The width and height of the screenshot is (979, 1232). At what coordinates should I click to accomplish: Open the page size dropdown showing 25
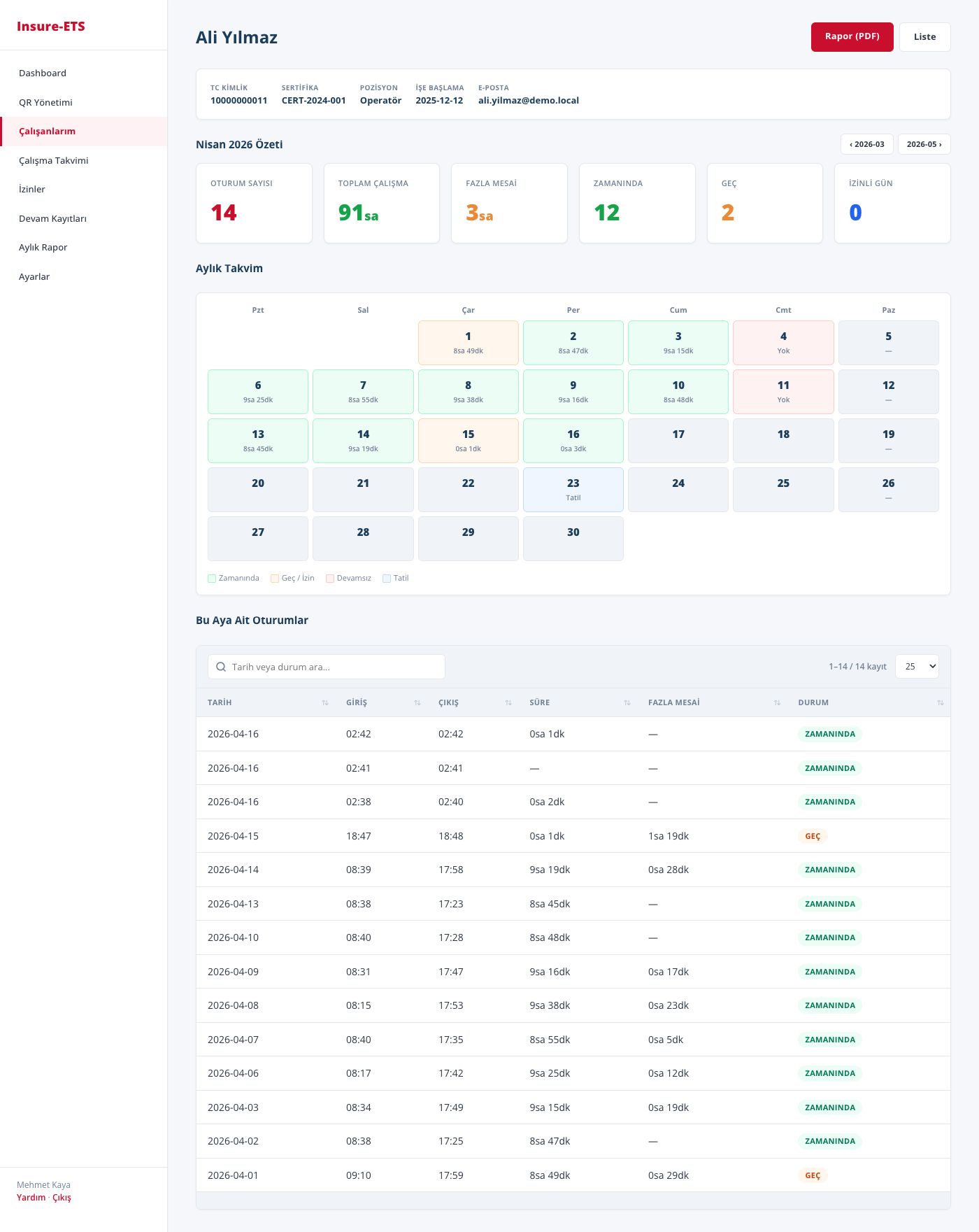(x=916, y=667)
